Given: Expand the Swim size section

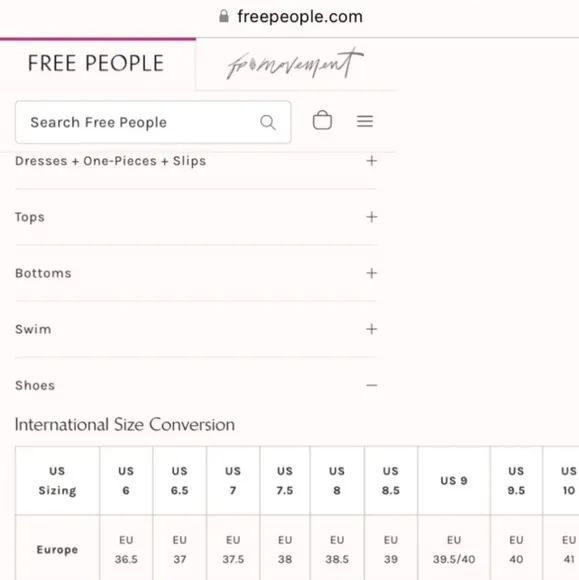Looking at the screenshot, I should click(196, 329).
